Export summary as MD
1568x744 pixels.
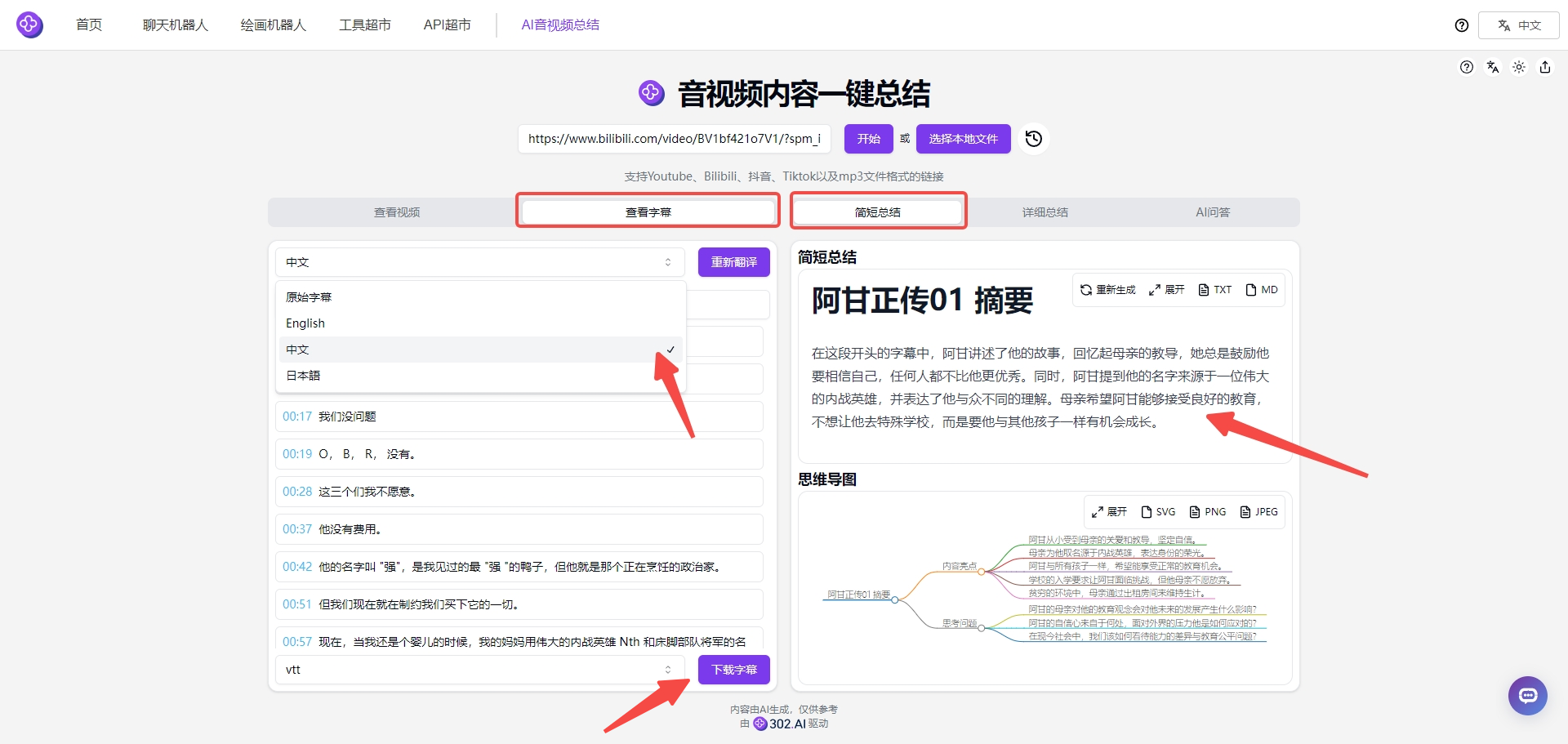1262,290
